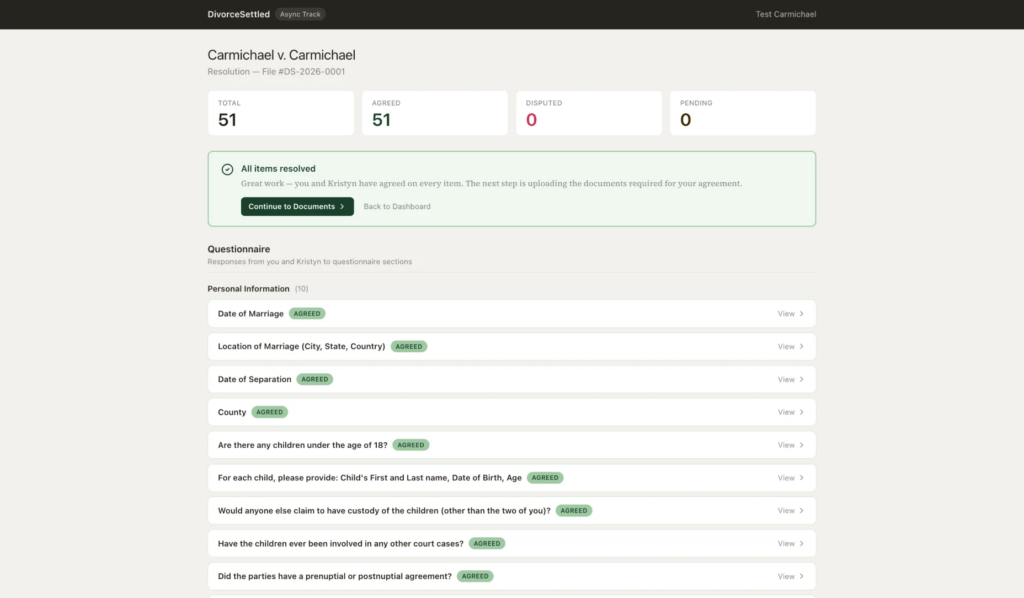
Task: Click the 'Have the children ever been involved' question
Action: [x=340, y=543]
